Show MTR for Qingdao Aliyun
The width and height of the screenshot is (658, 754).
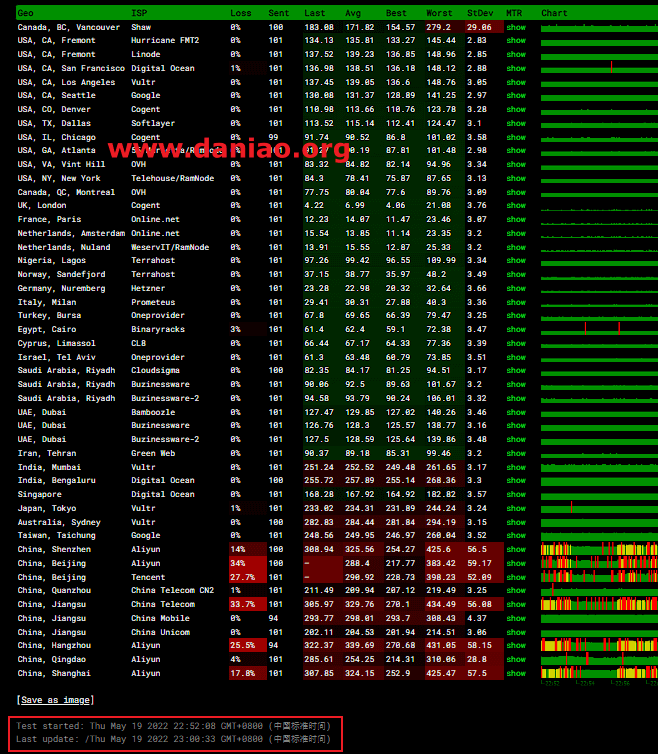click(x=516, y=659)
